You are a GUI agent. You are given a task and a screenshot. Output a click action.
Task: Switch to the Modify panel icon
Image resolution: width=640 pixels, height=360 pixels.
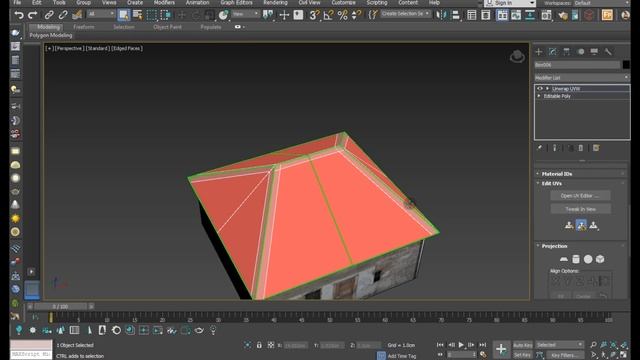click(x=553, y=51)
